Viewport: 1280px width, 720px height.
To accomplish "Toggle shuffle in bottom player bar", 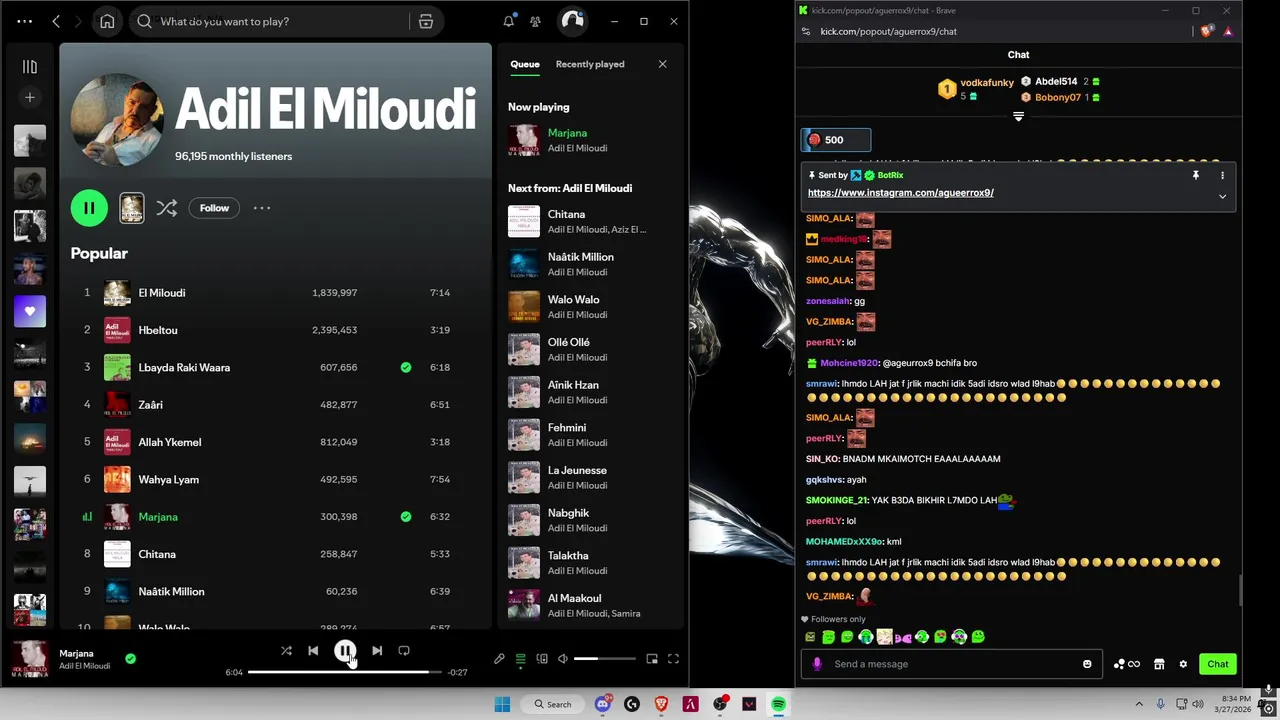I will (x=286, y=651).
